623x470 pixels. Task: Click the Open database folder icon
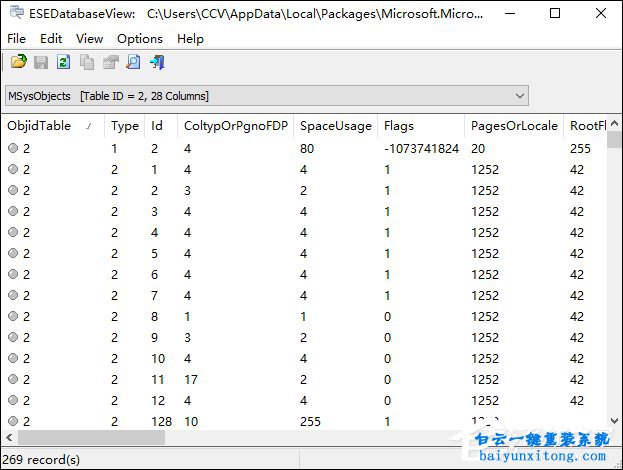point(18,62)
